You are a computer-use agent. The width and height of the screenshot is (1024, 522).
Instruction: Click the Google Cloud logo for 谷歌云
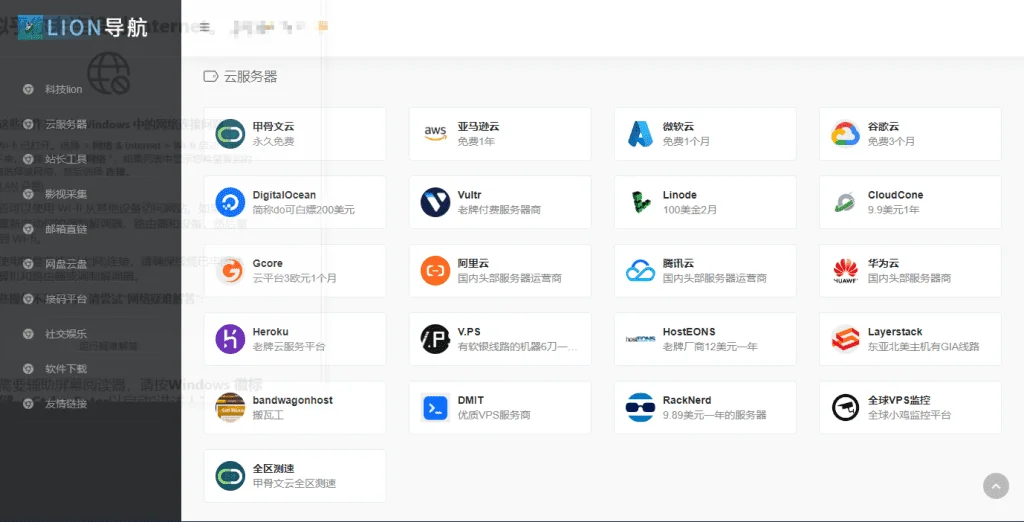tap(845, 134)
